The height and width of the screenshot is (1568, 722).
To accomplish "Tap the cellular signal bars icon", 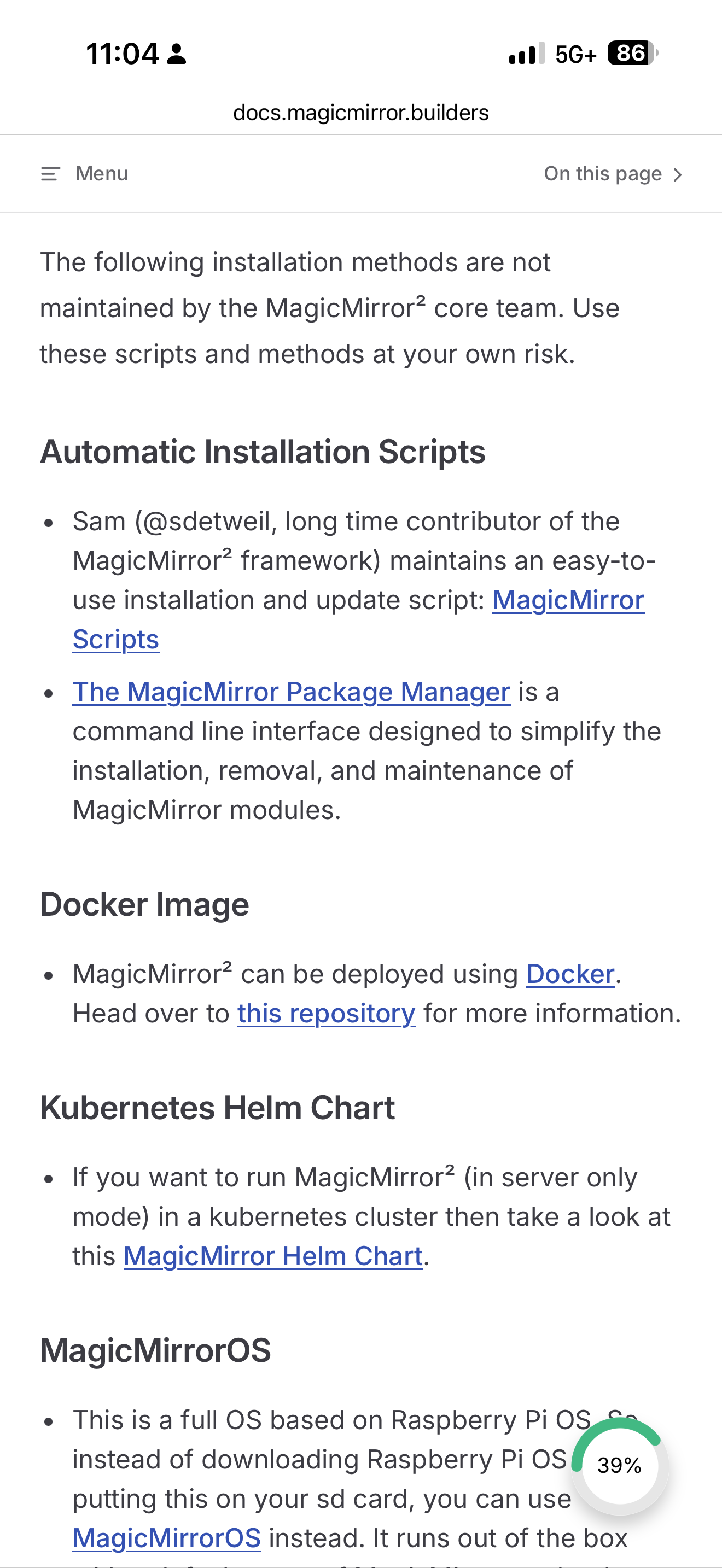I will click(x=526, y=54).
